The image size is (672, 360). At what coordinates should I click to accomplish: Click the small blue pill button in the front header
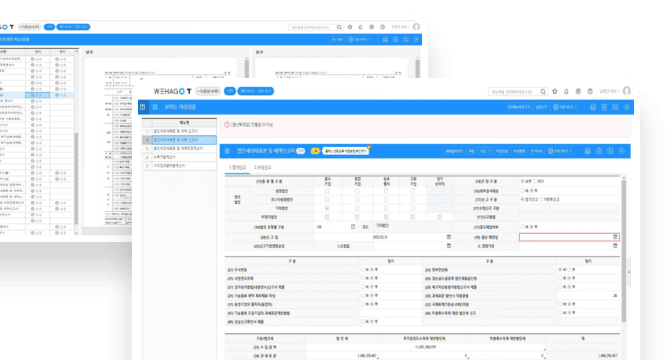point(230,91)
